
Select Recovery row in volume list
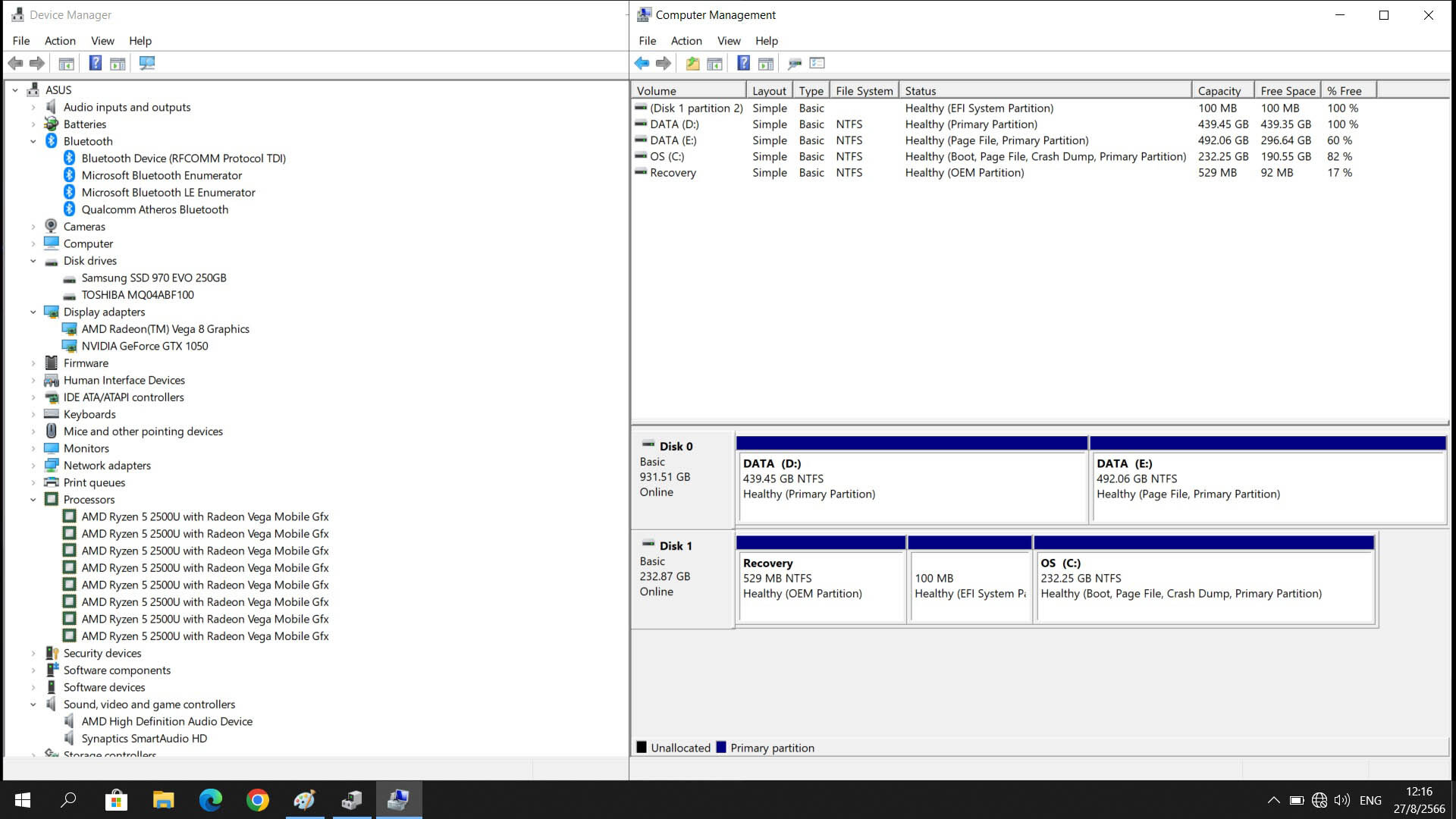1004,173
